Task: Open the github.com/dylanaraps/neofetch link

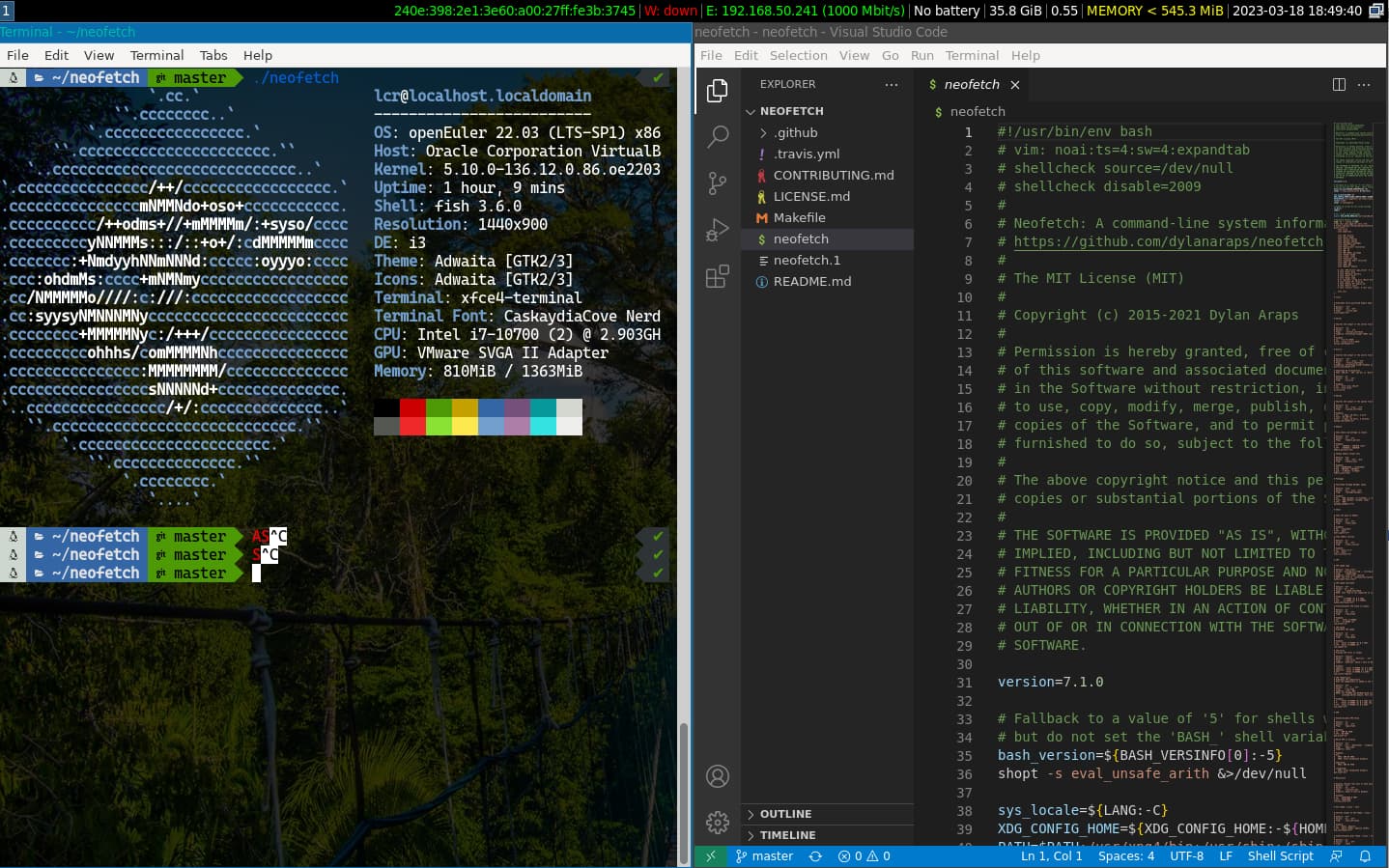Action: click(1168, 242)
